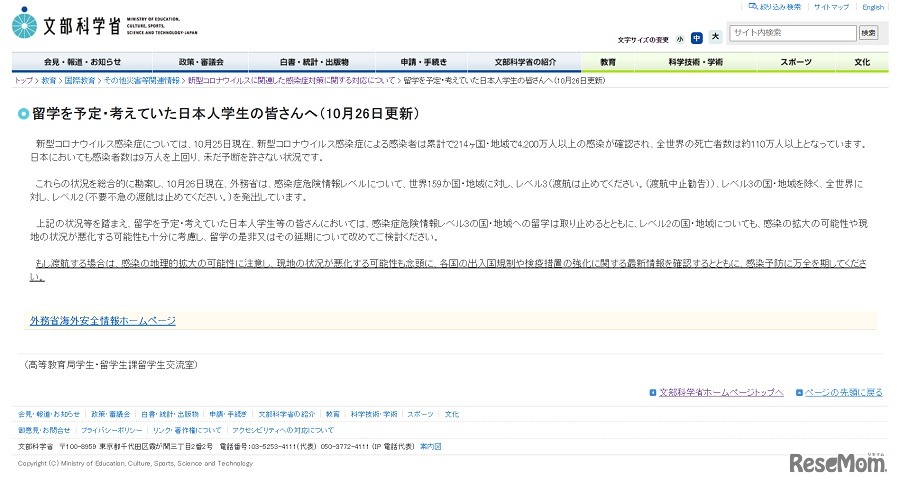
Task: Open the サイトマップ link
Action: click(x=831, y=7)
